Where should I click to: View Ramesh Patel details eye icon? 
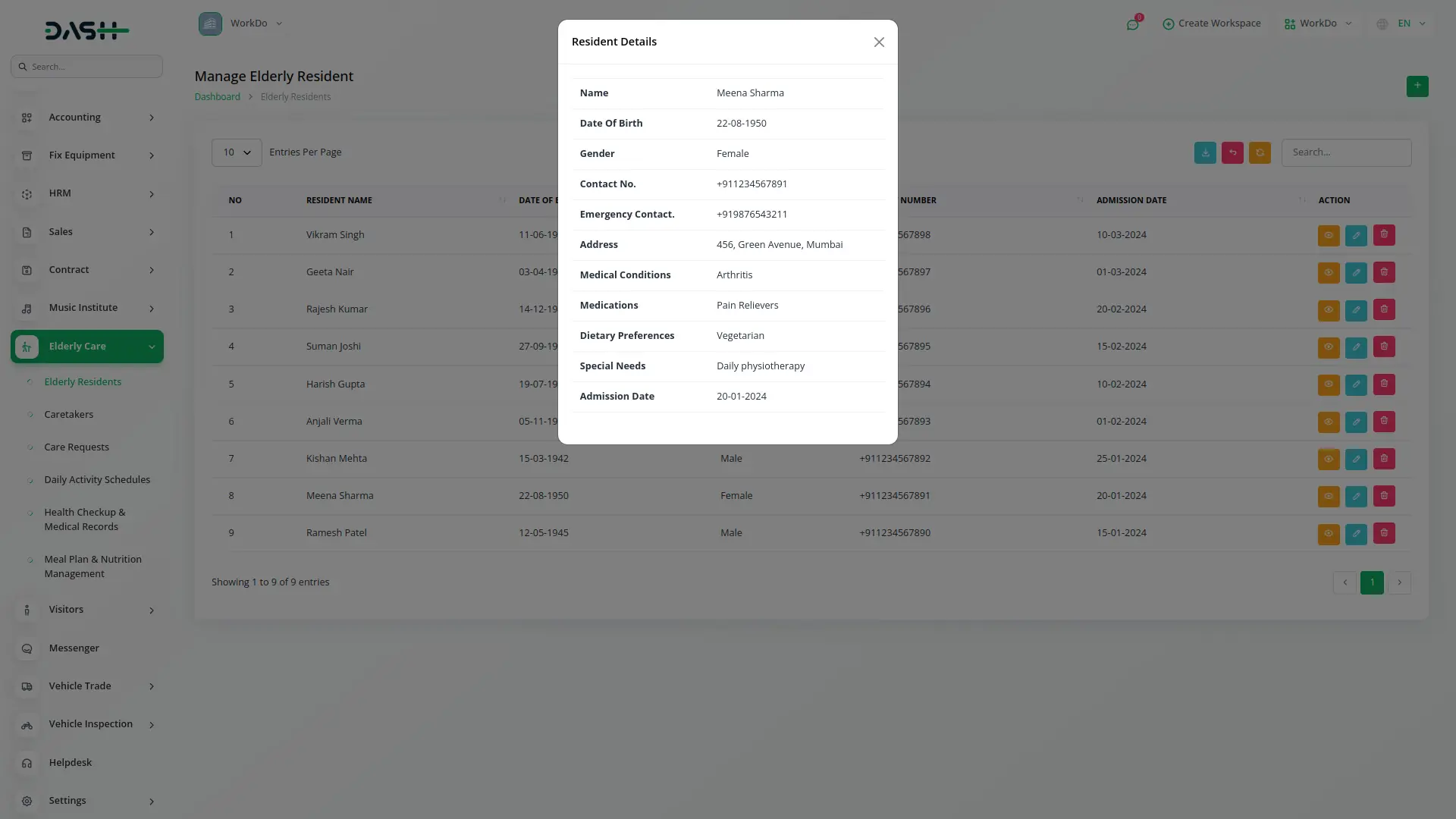click(x=1328, y=533)
